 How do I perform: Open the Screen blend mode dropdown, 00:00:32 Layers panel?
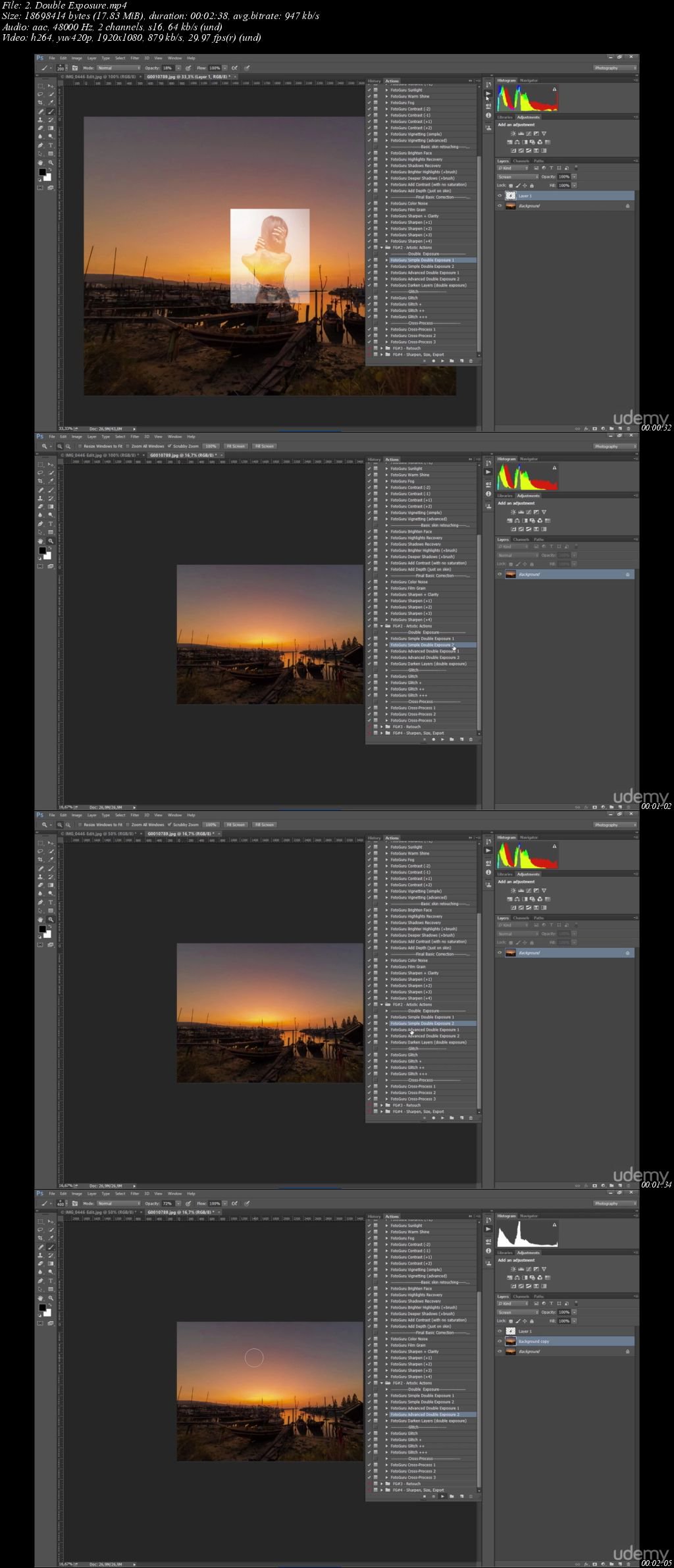pos(519,177)
